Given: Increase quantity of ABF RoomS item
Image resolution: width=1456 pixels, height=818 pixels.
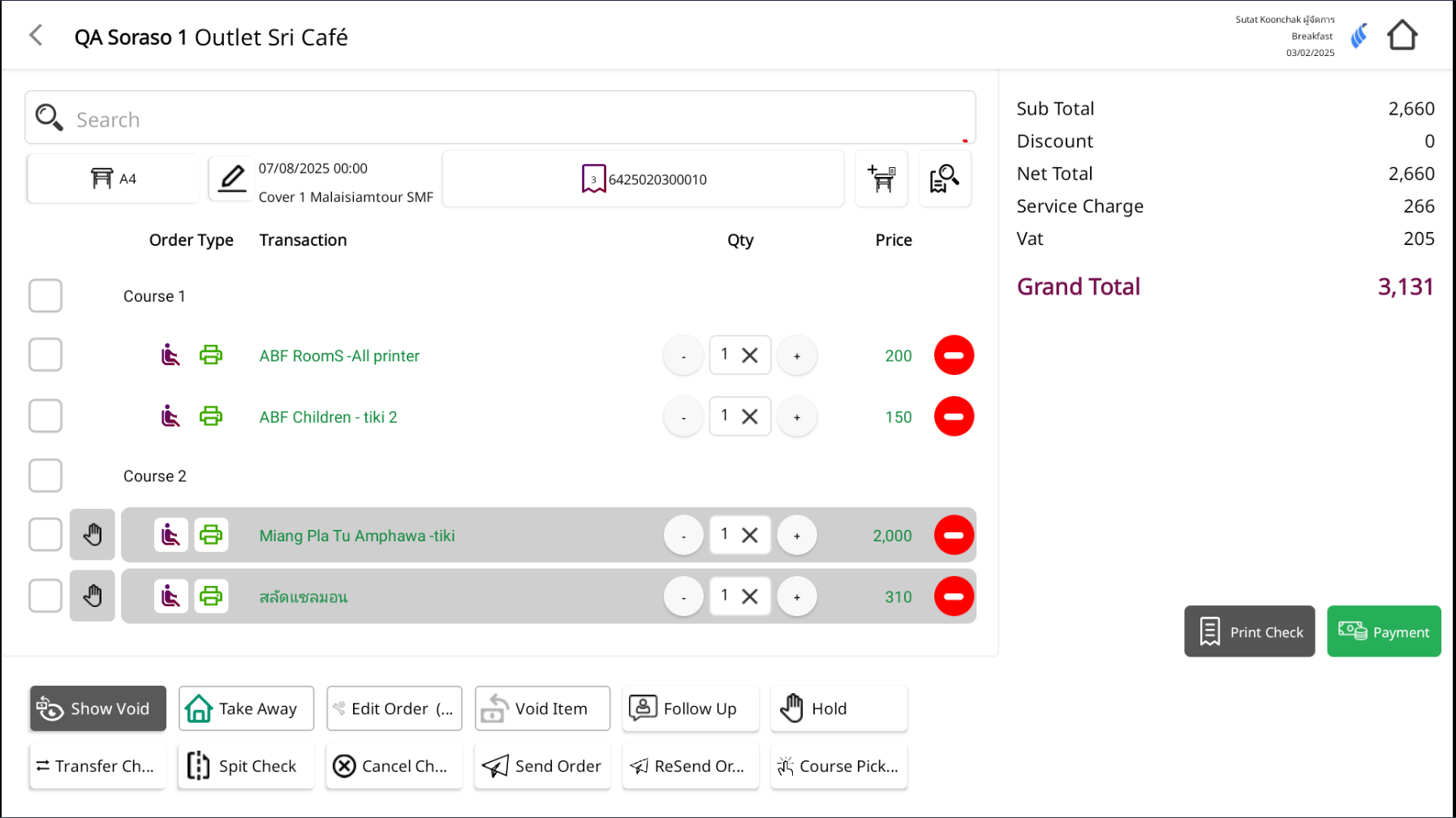Looking at the screenshot, I should pos(797,356).
